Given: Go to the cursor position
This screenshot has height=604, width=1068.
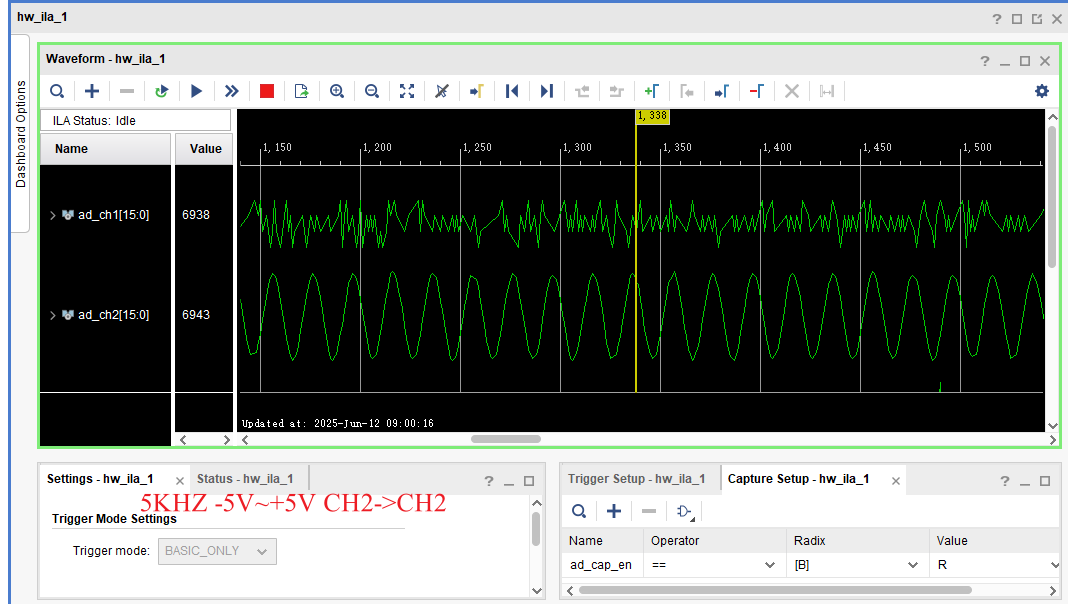Looking at the screenshot, I should point(477,91).
